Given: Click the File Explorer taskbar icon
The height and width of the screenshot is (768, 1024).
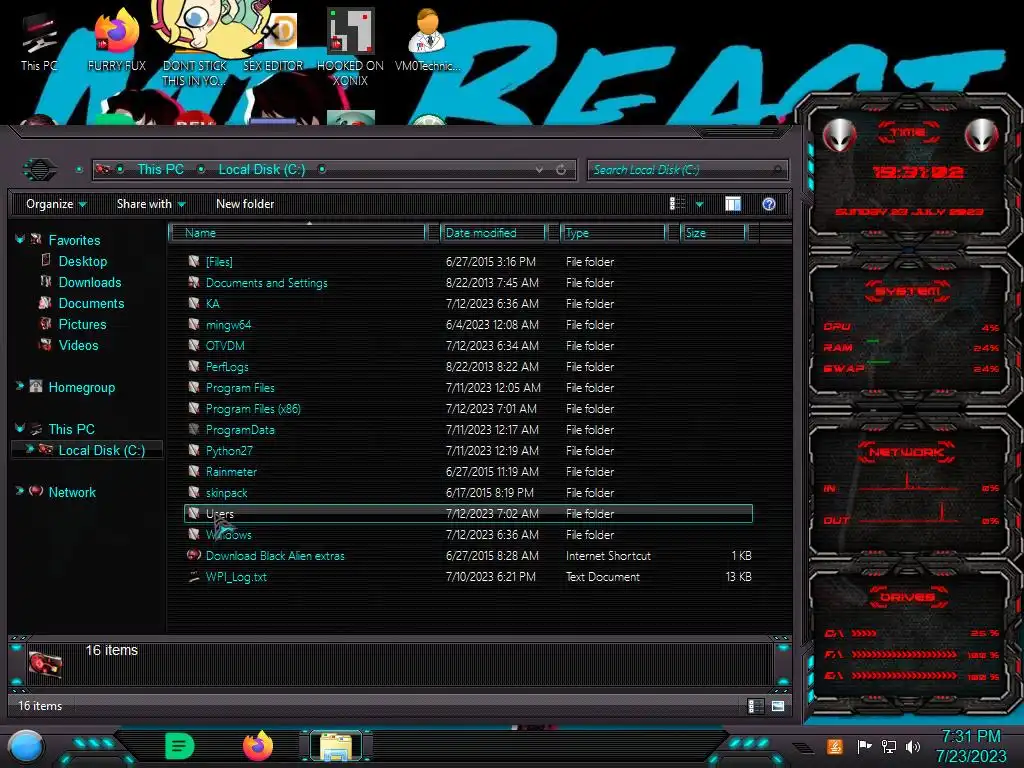Looking at the screenshot, I should click(336, 746).
